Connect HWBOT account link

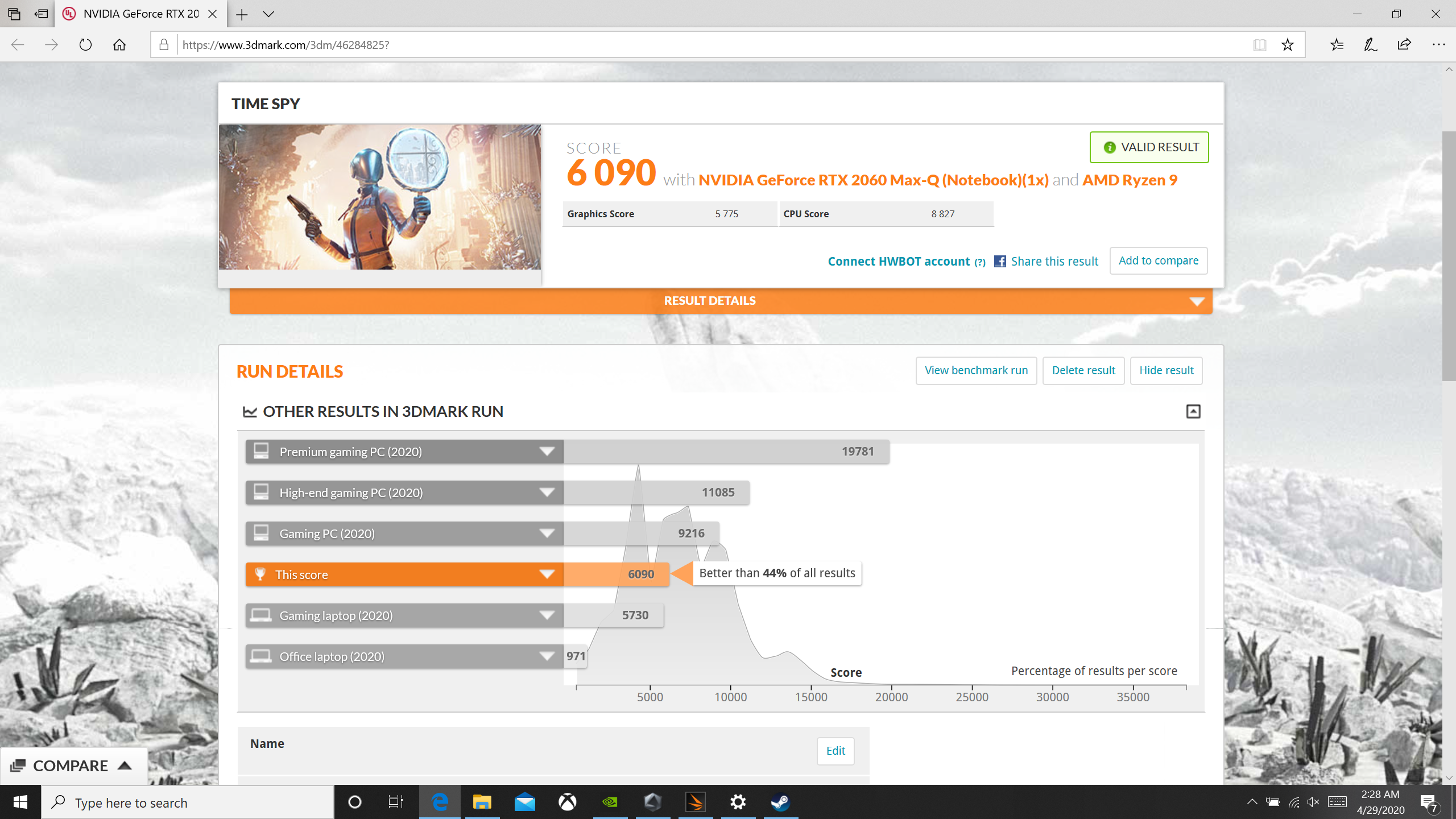pyautogui.click(x=899, y=261)
